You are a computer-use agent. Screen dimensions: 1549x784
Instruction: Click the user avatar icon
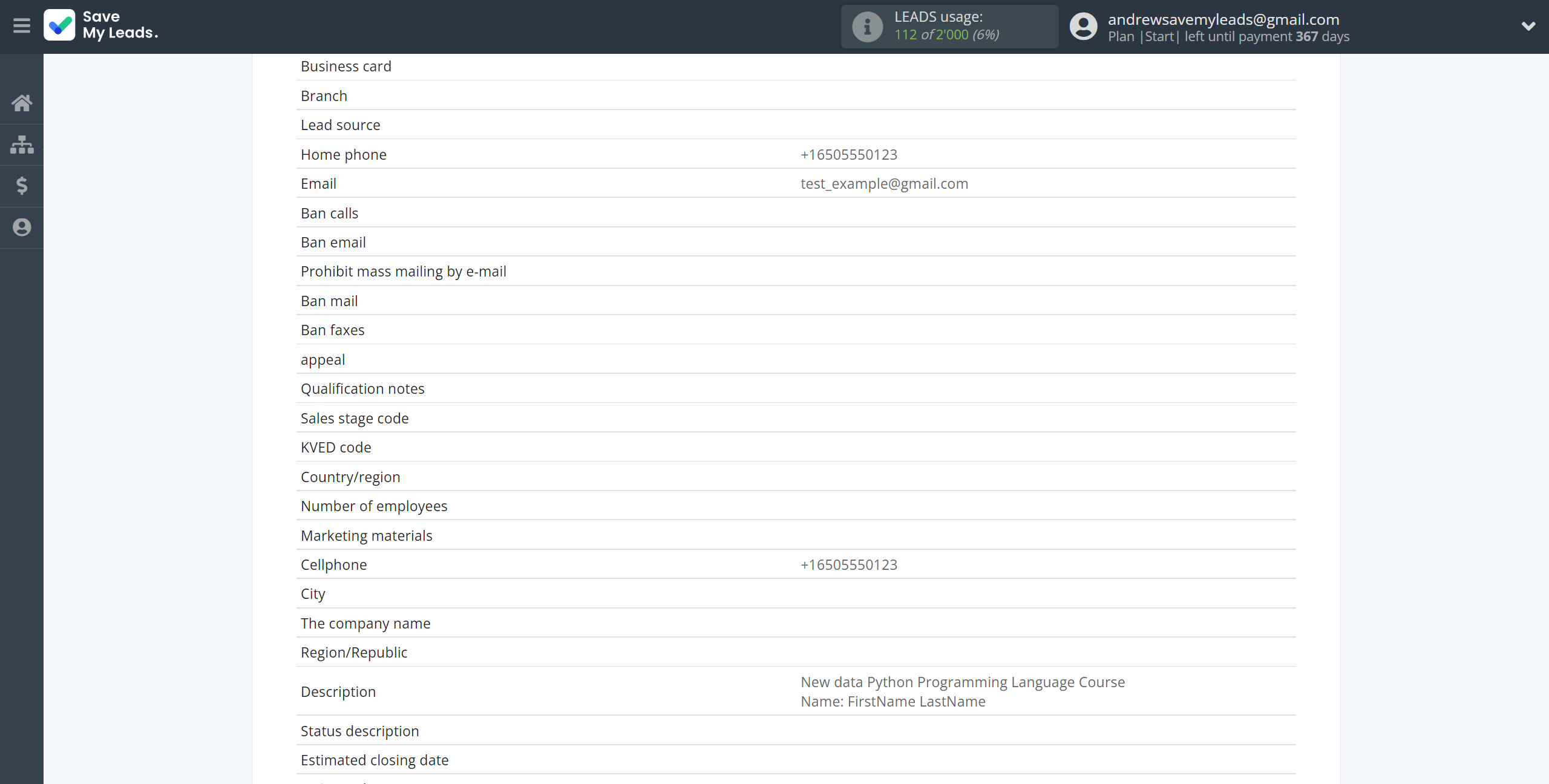(x=1083, y=27)
